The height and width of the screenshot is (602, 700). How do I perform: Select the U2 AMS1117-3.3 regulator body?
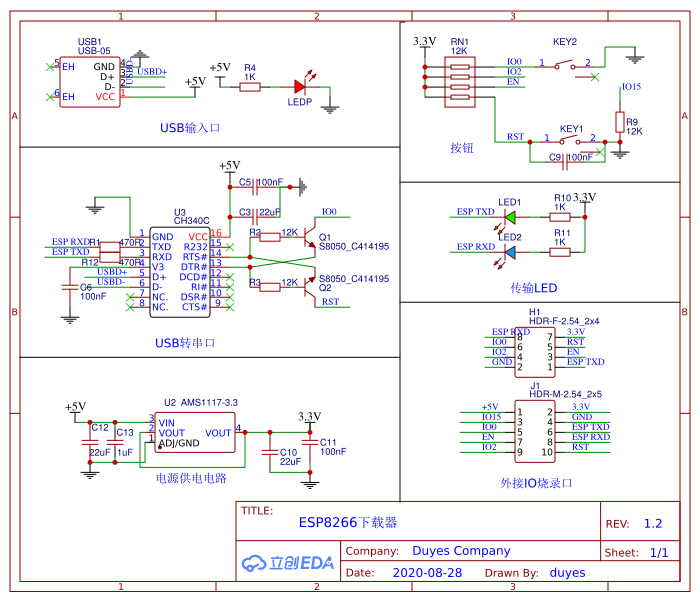tap(195, 433)
